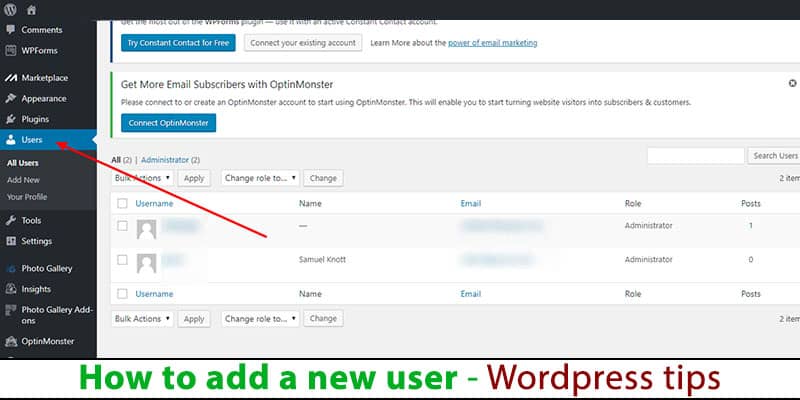This screenshot has width=800, height=400.
Task: Open the bottom Change role to dropdown
Action: point(261,318)
